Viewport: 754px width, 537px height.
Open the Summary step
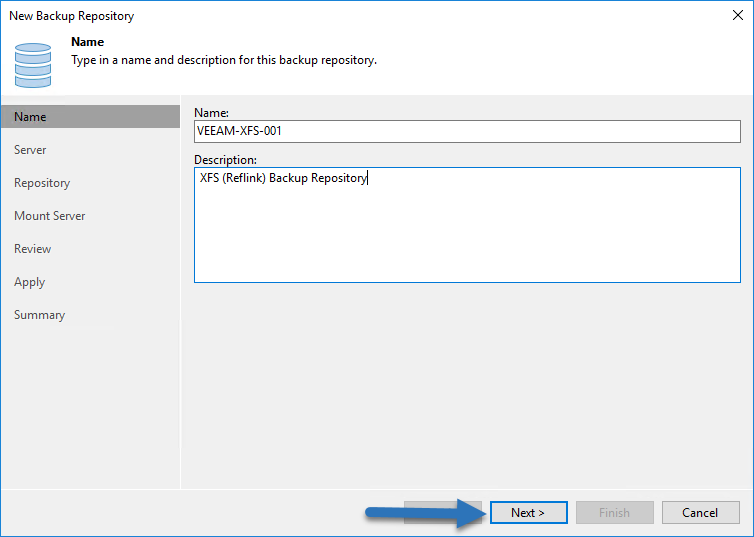[x=39, y=315]
